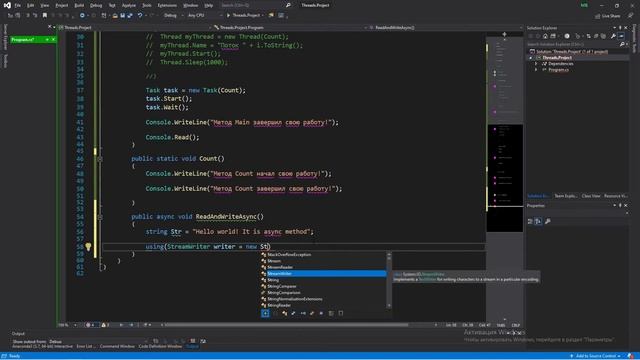The width and height of the screenshot is (640, 360).
Task: Open the Code Definition Window tab
Action: point(160,347)
